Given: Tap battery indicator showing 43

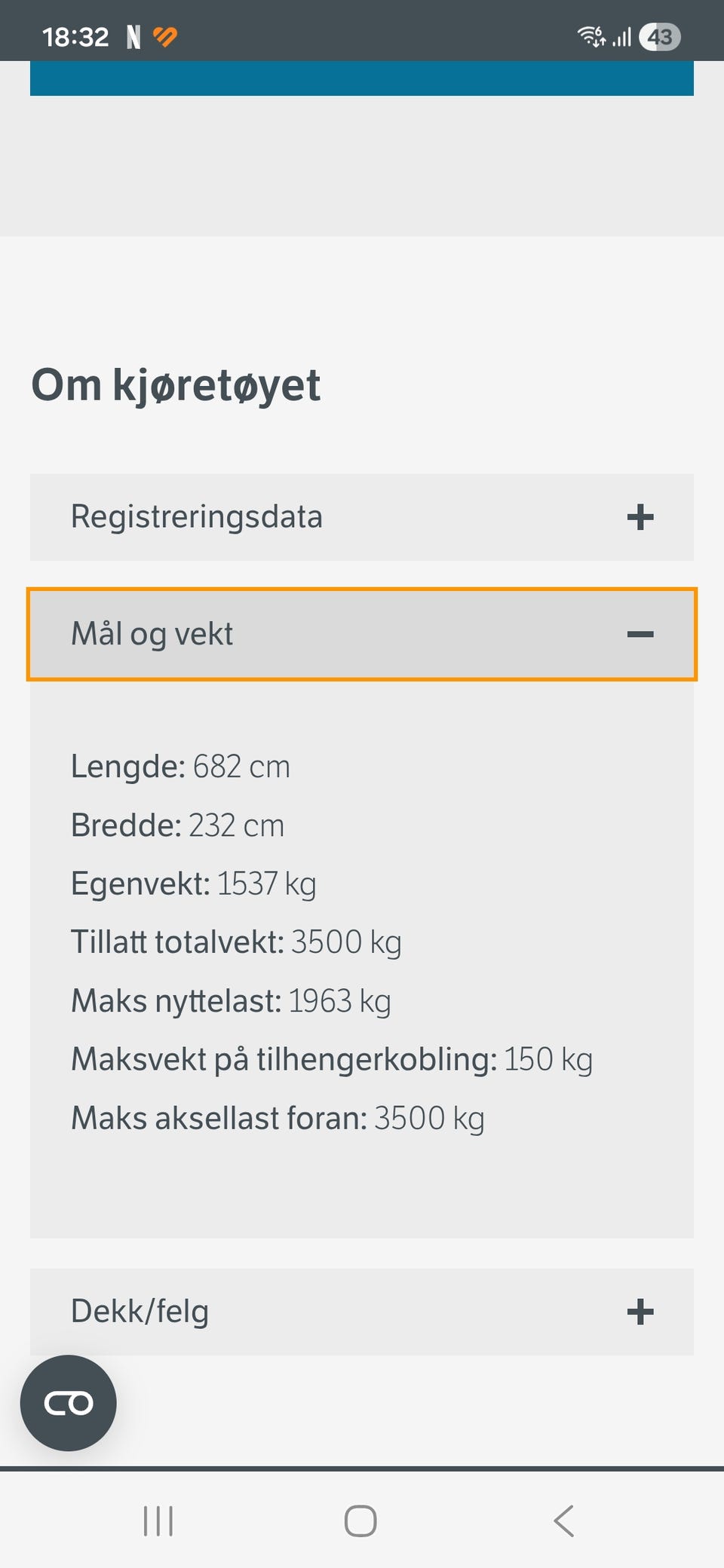Looking at the screenshot, I should coord(659,37).
